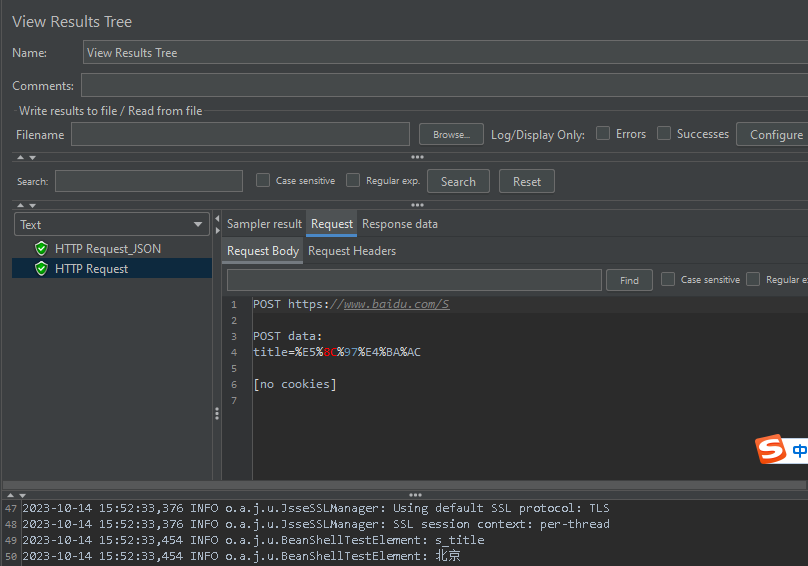Click the Browse... button
The image size is (808, 566).
451,135
